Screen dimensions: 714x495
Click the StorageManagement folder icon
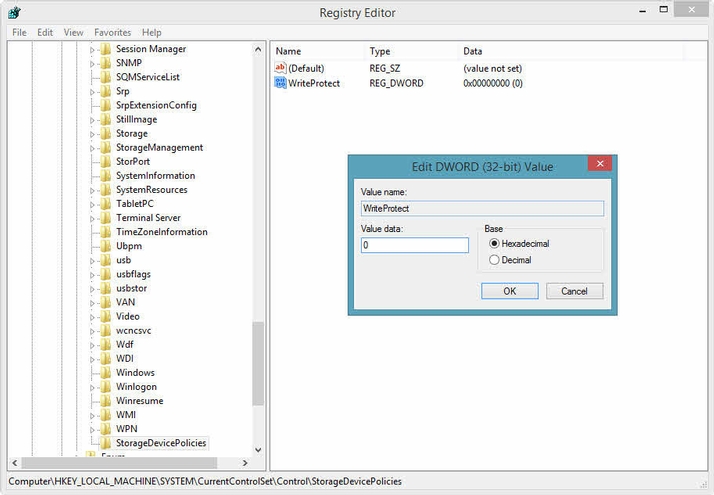[106, 148]
